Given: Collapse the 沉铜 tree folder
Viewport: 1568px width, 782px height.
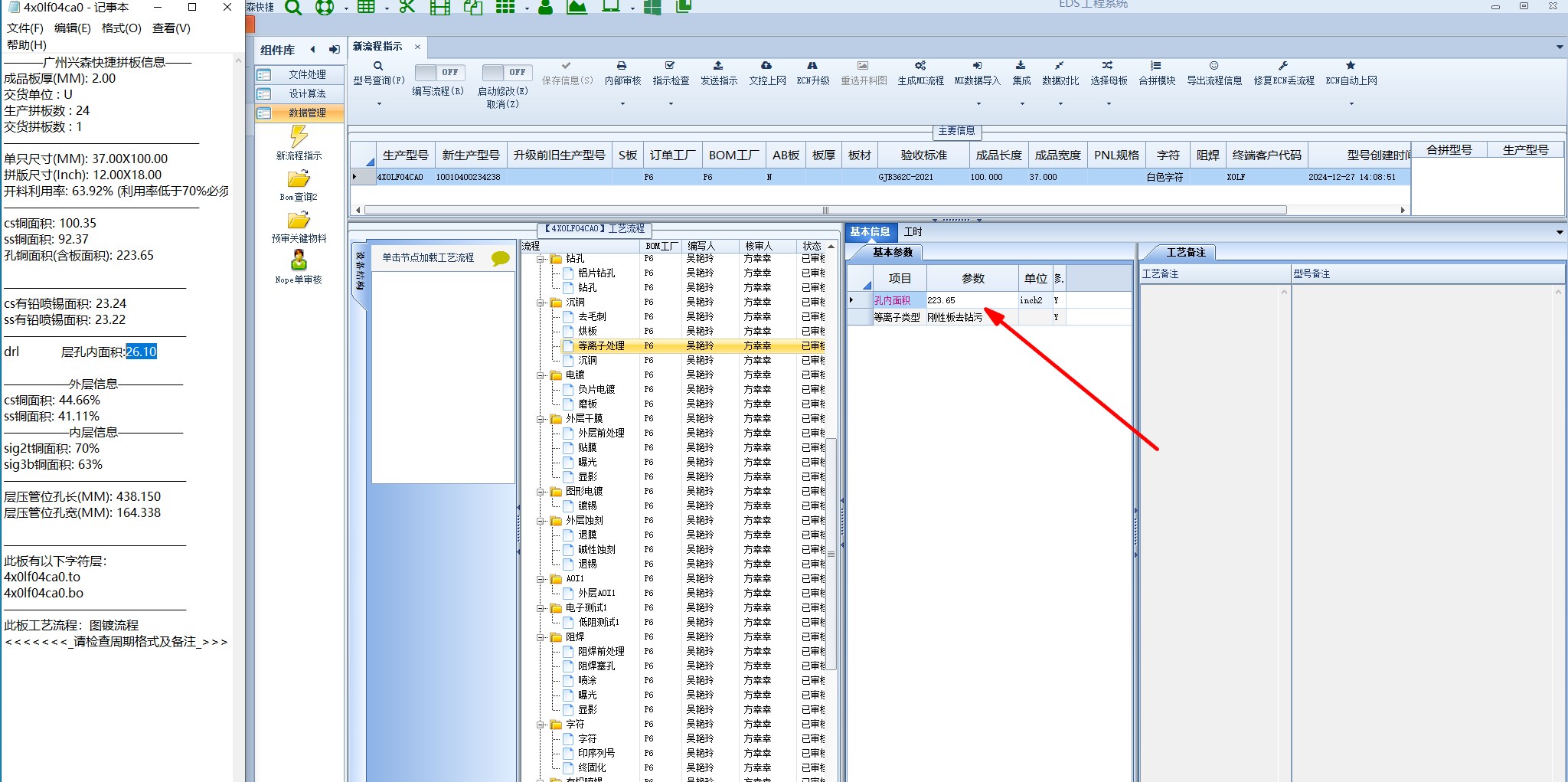Looking at the screenshot, I should pyautogui.click(x=541, y=303).
